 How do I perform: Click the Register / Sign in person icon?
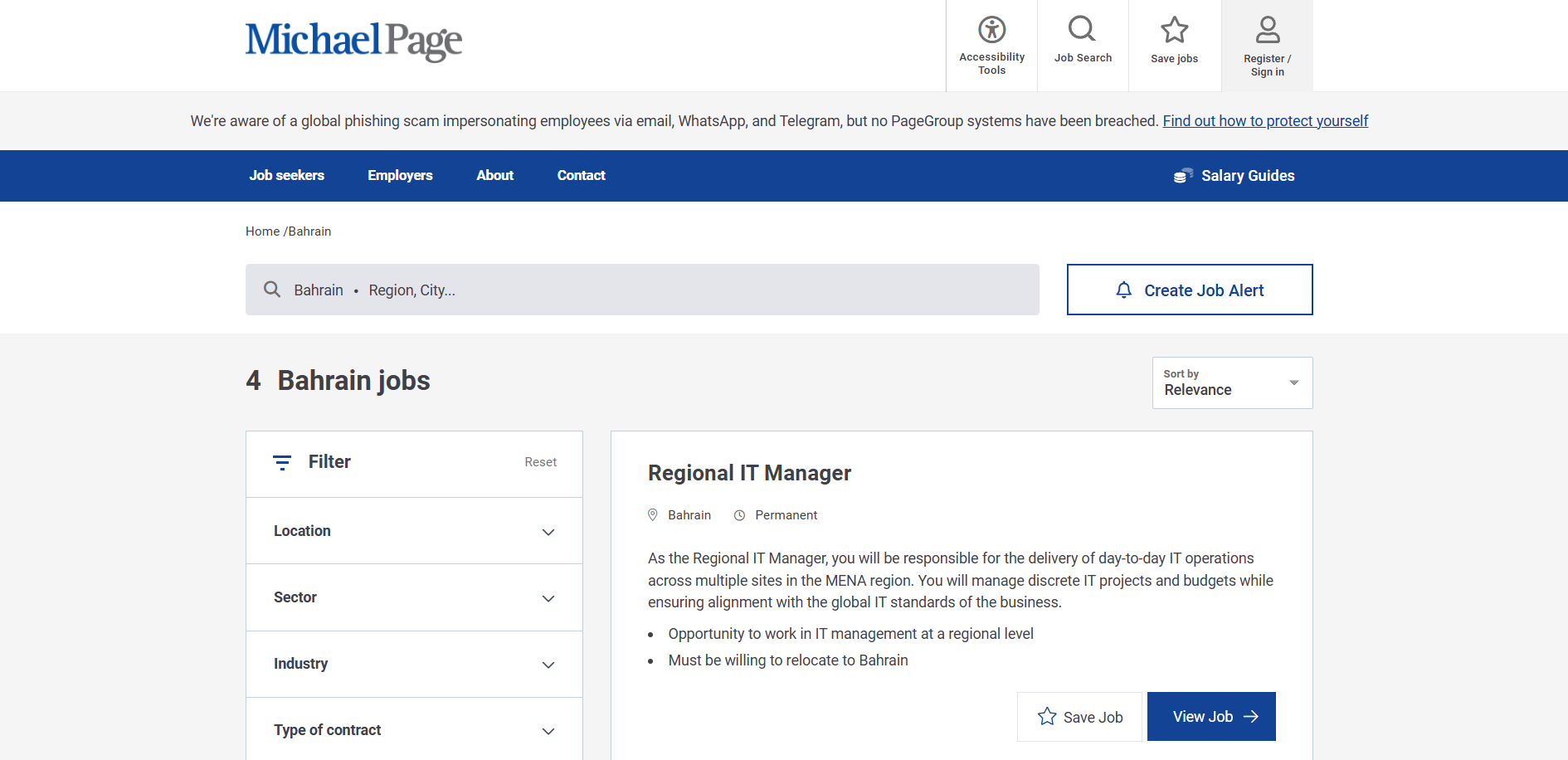[1268, 30]
